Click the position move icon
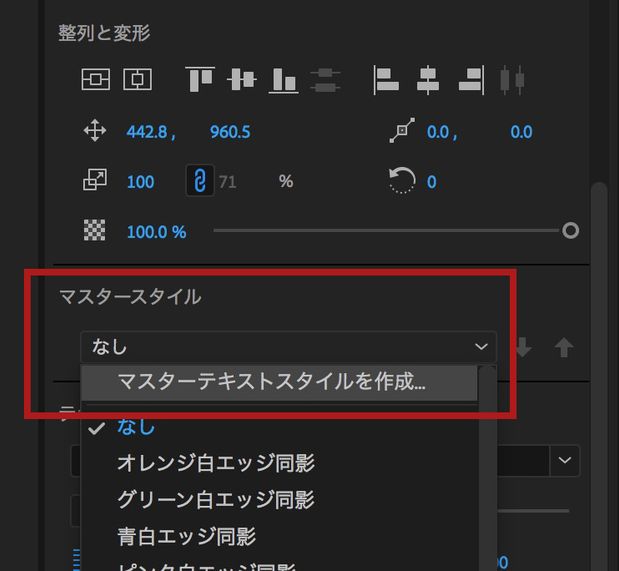Screen dimensions: 619x571 coord(95,131)
